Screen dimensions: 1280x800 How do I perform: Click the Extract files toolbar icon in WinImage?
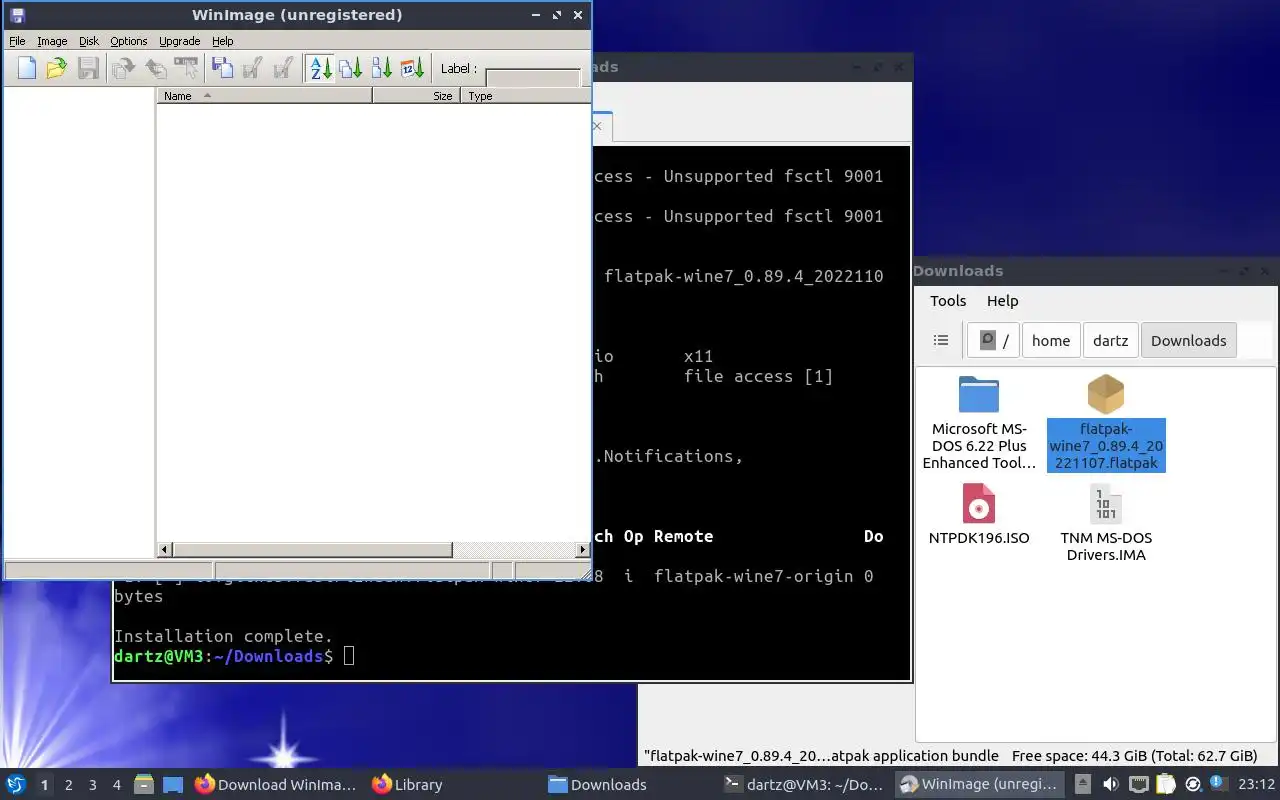pyautogui.click(x=124, y=68)
